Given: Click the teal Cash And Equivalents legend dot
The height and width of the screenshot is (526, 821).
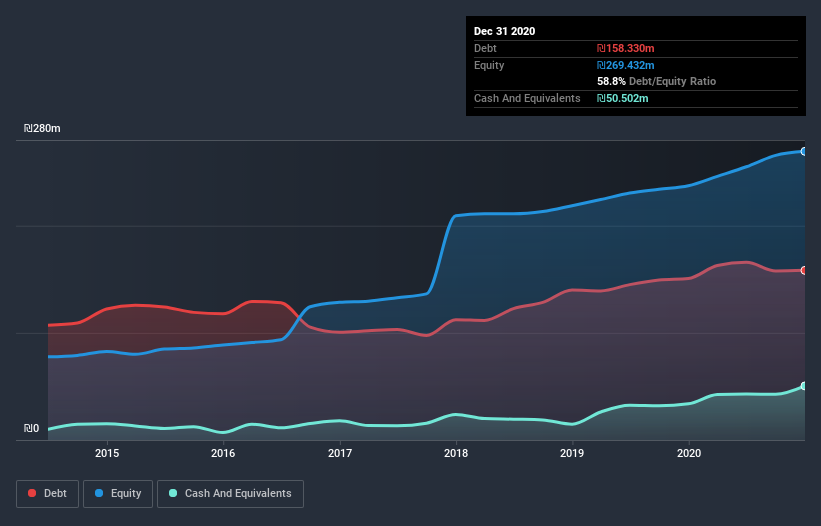Looking at the screenshot, I should (173, 493).
